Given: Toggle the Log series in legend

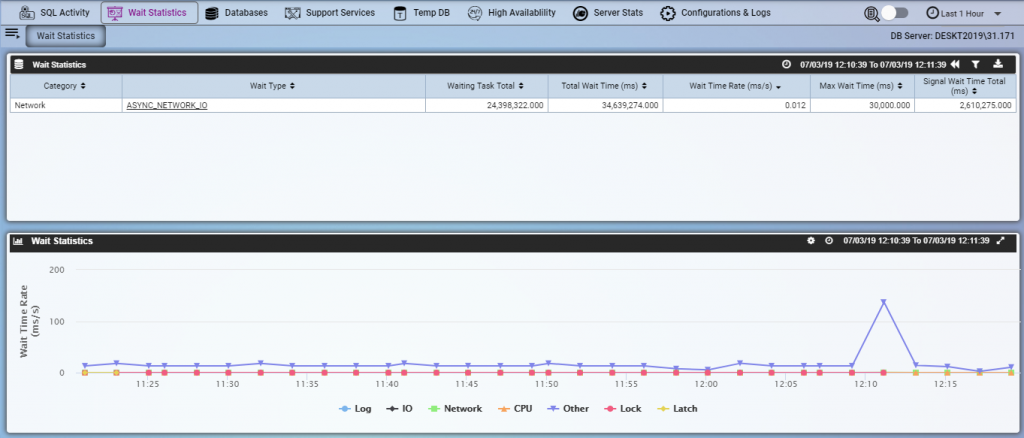Looking at the screenshot, I should pyautogui.click(x=355, y=409).
